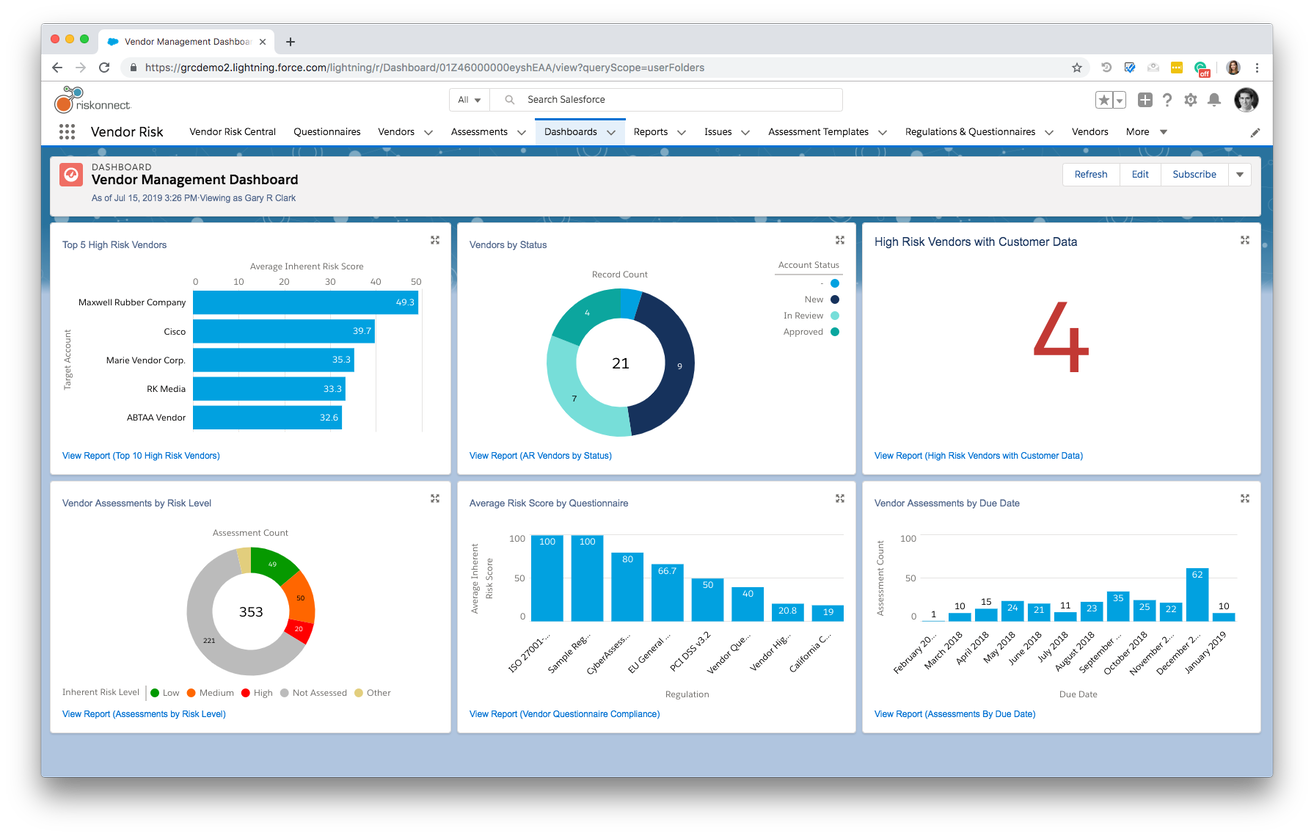The image size is (1314, 836).
Task: Open the Salesforce user profile avatar
Action: (1245, 100)
